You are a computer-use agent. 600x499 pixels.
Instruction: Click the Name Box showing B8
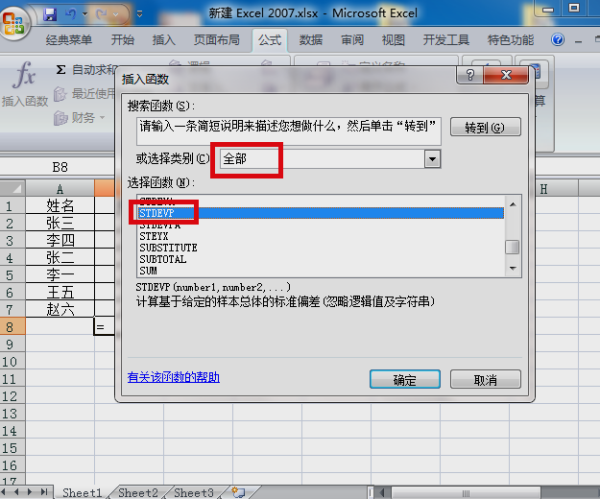pos(60,167)
